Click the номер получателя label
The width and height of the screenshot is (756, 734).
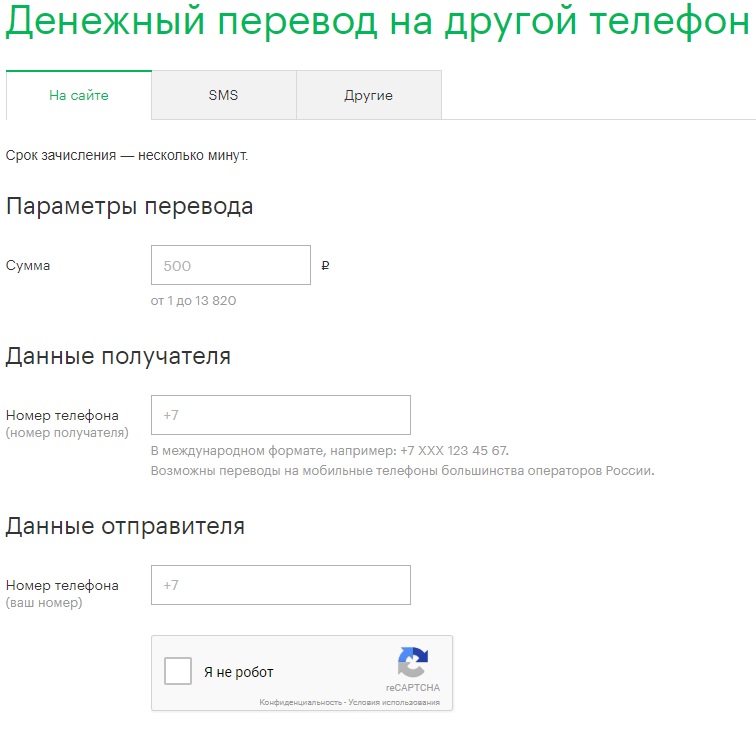click(x=67, y=433)
